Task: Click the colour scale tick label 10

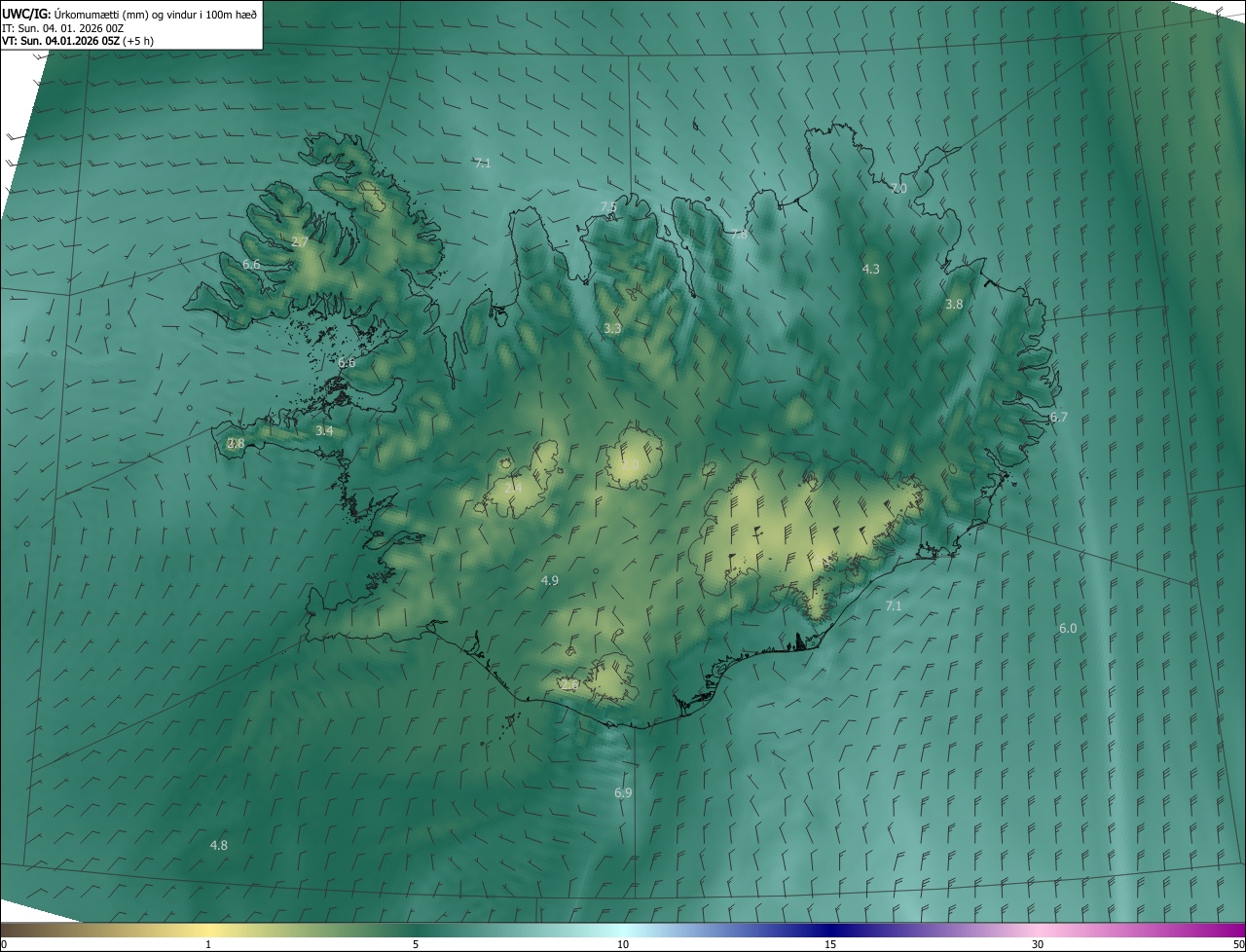Action: [623, 944]
